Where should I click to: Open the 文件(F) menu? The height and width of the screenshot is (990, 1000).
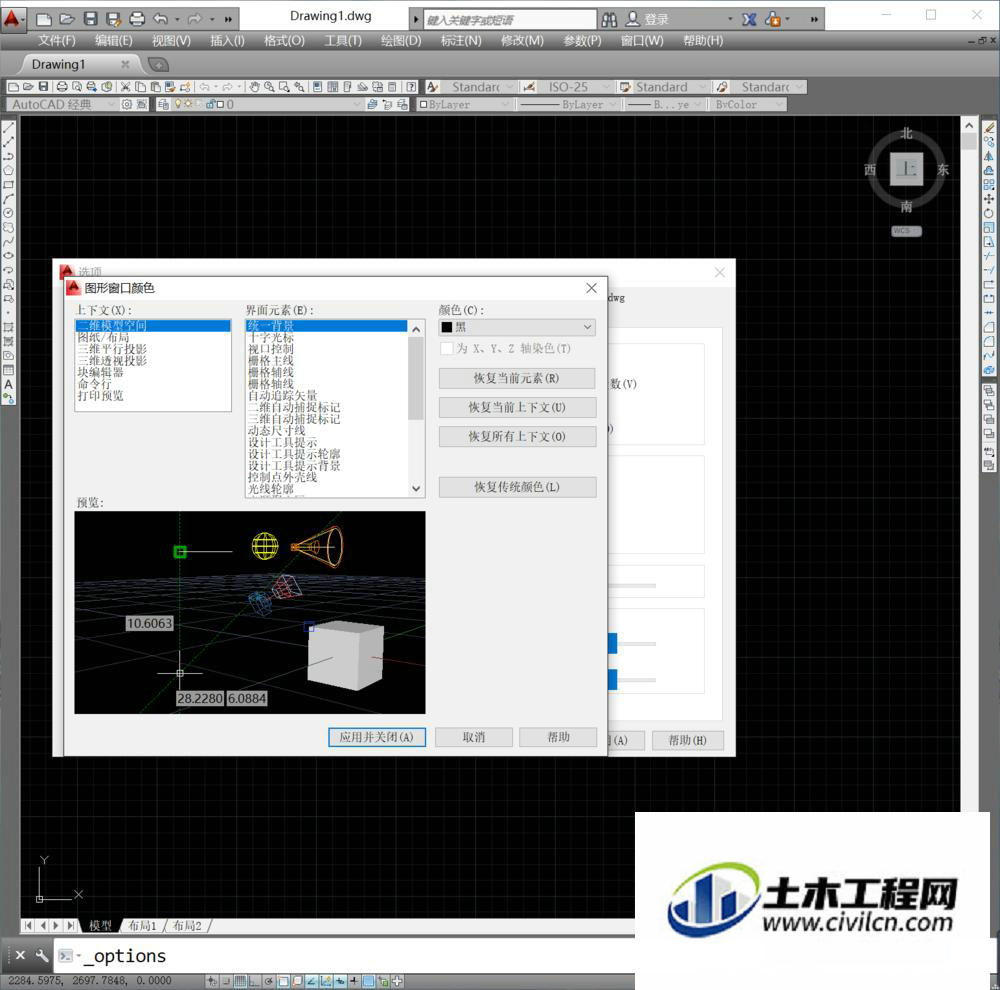[56, 41]
